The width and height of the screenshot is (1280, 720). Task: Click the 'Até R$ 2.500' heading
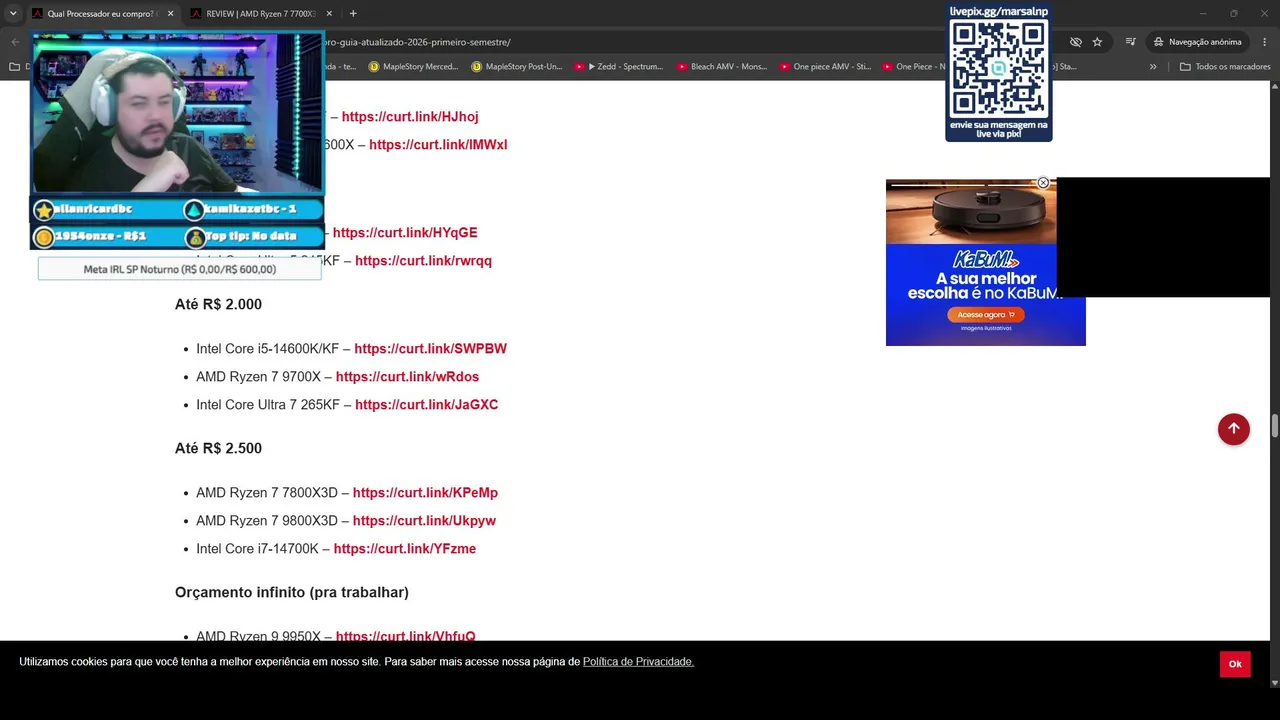click(x=218, y=448)
